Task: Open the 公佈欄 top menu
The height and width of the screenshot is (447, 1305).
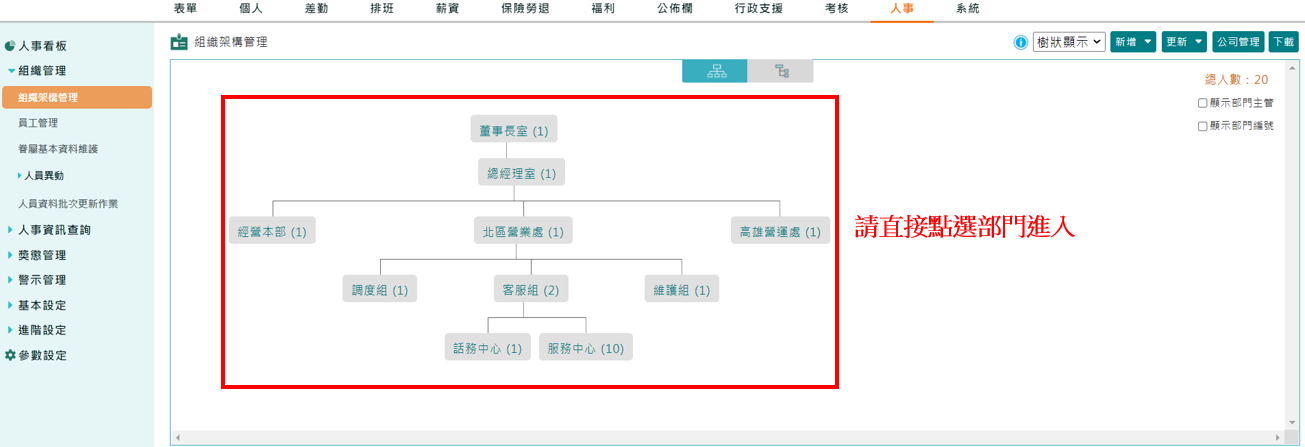Action: 673,8
